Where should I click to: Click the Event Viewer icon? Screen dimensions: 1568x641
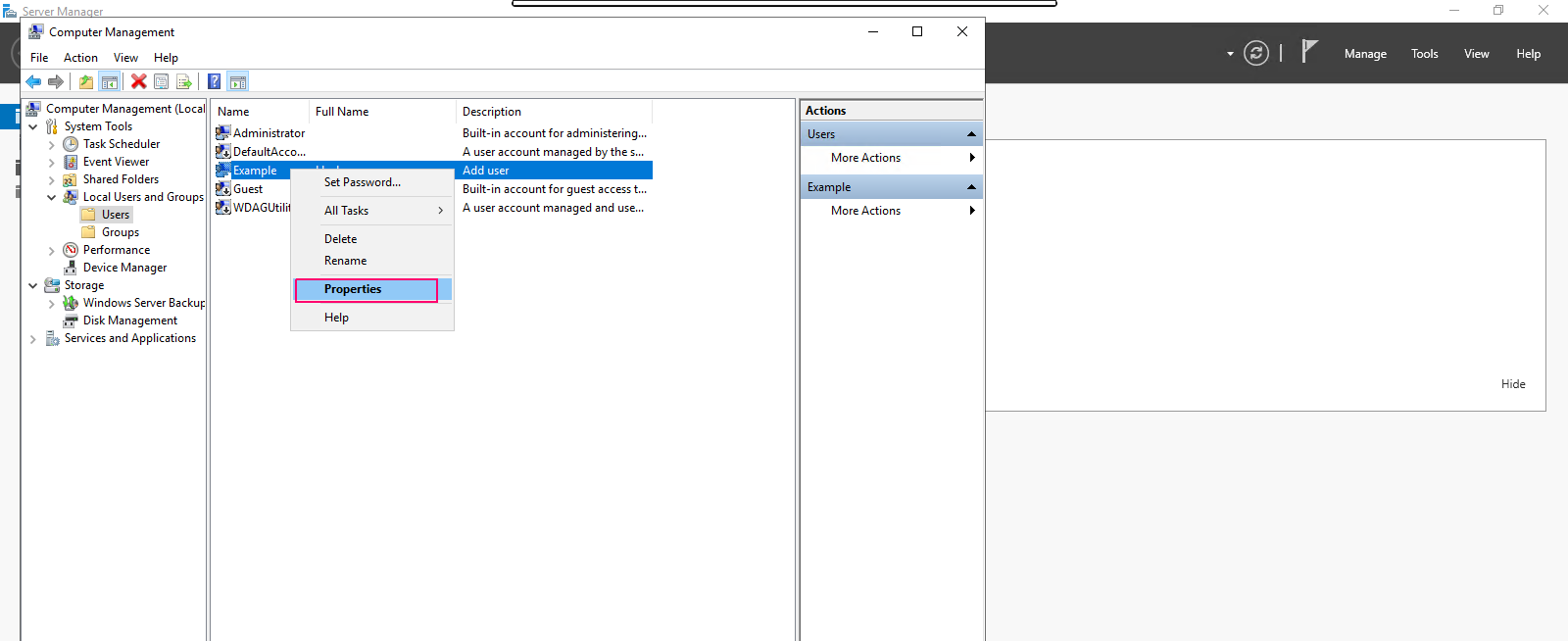(x=71, y=162)
